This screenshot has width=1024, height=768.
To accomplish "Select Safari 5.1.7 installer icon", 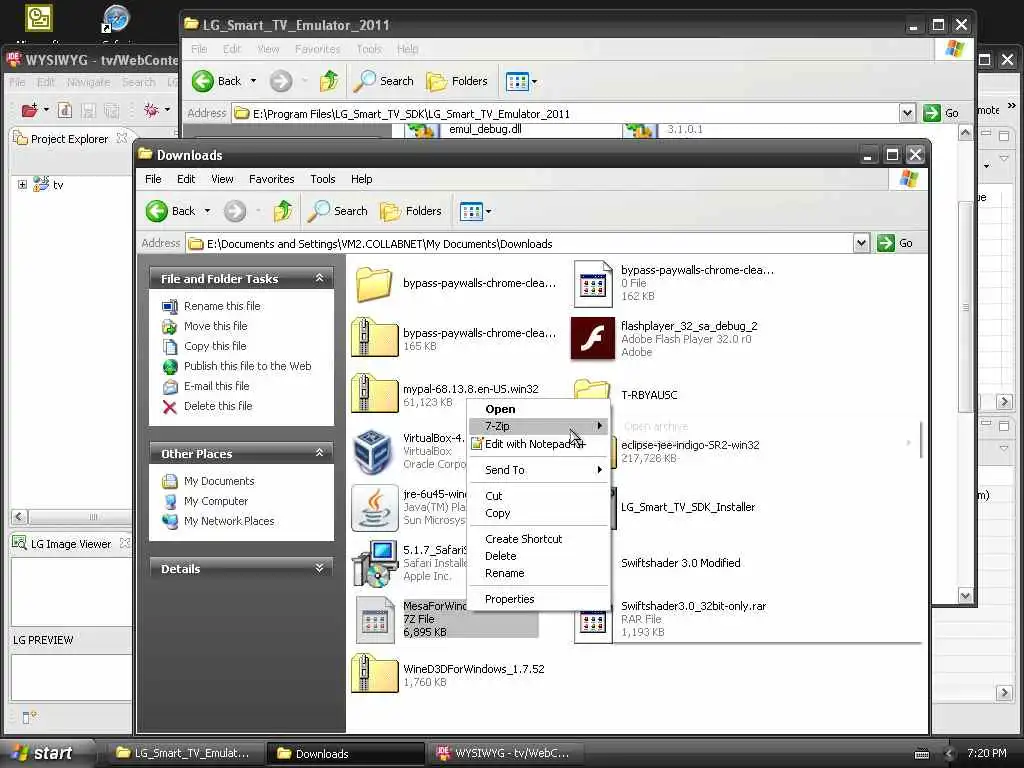I will (374, 564).
